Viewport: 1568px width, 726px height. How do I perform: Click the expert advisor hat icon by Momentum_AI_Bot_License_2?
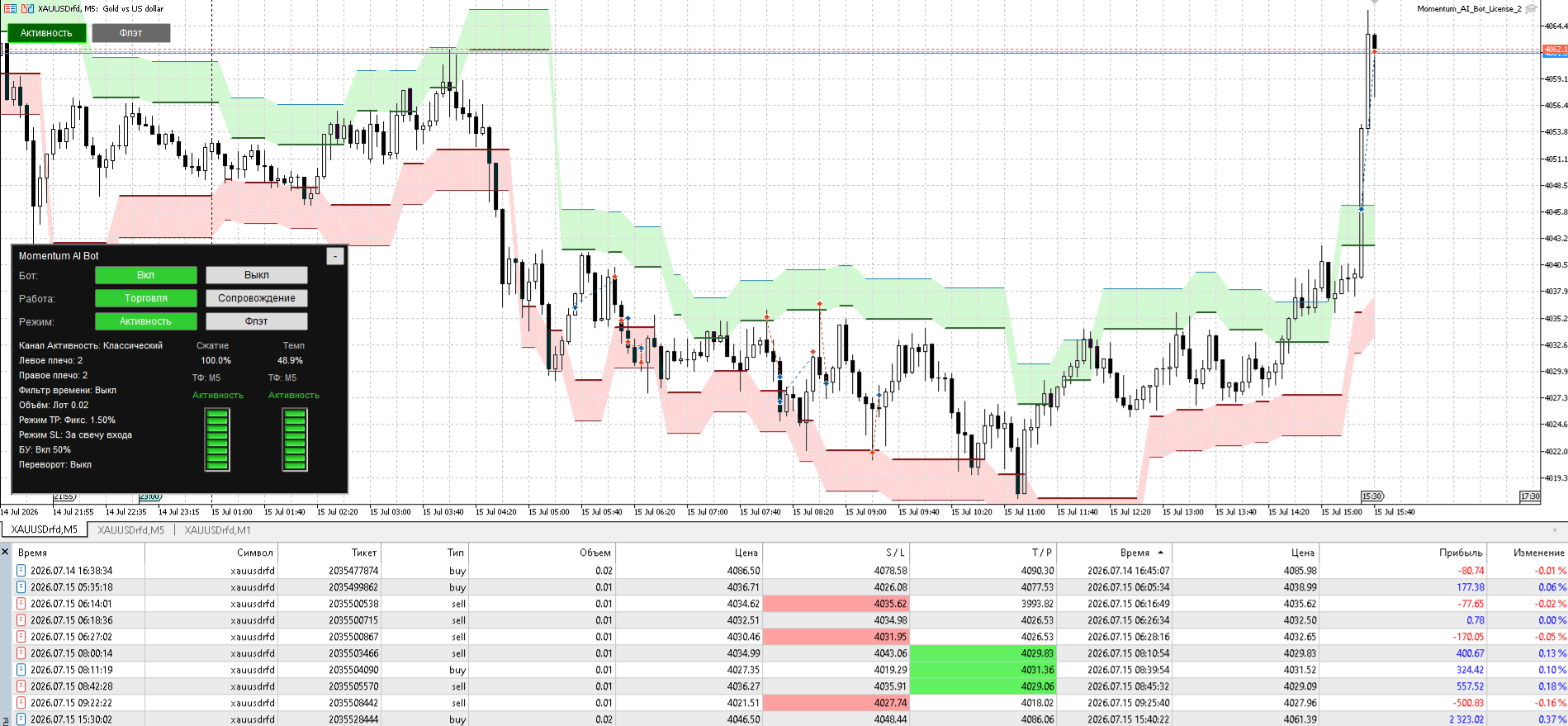coord(1532,8)
